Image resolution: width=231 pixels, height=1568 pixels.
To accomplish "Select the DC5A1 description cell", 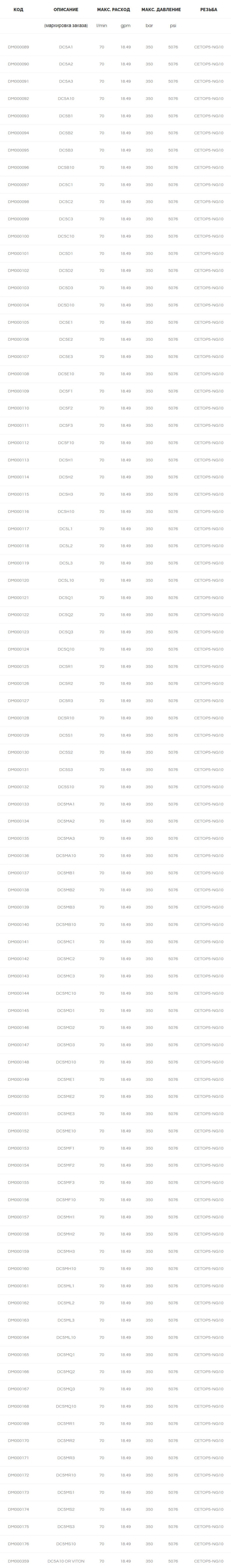I will point(66,47).
